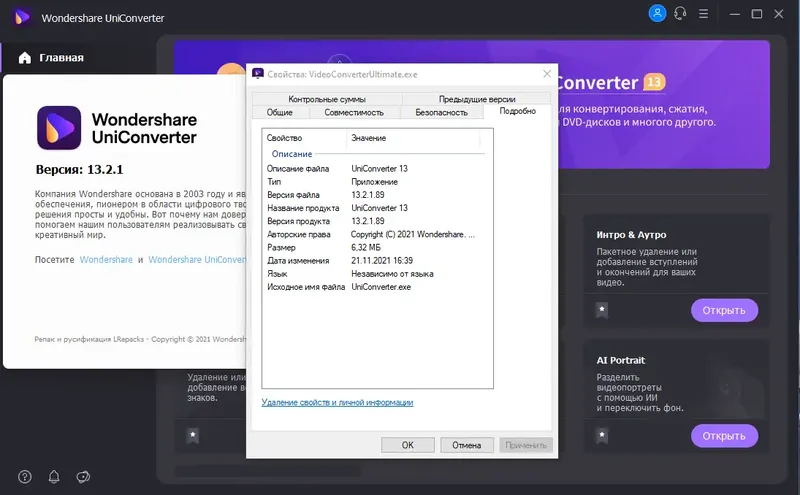The width and height of the screenshot is (800, 495).
Task: Switch to the Совместимость tab
Action: 354,112
